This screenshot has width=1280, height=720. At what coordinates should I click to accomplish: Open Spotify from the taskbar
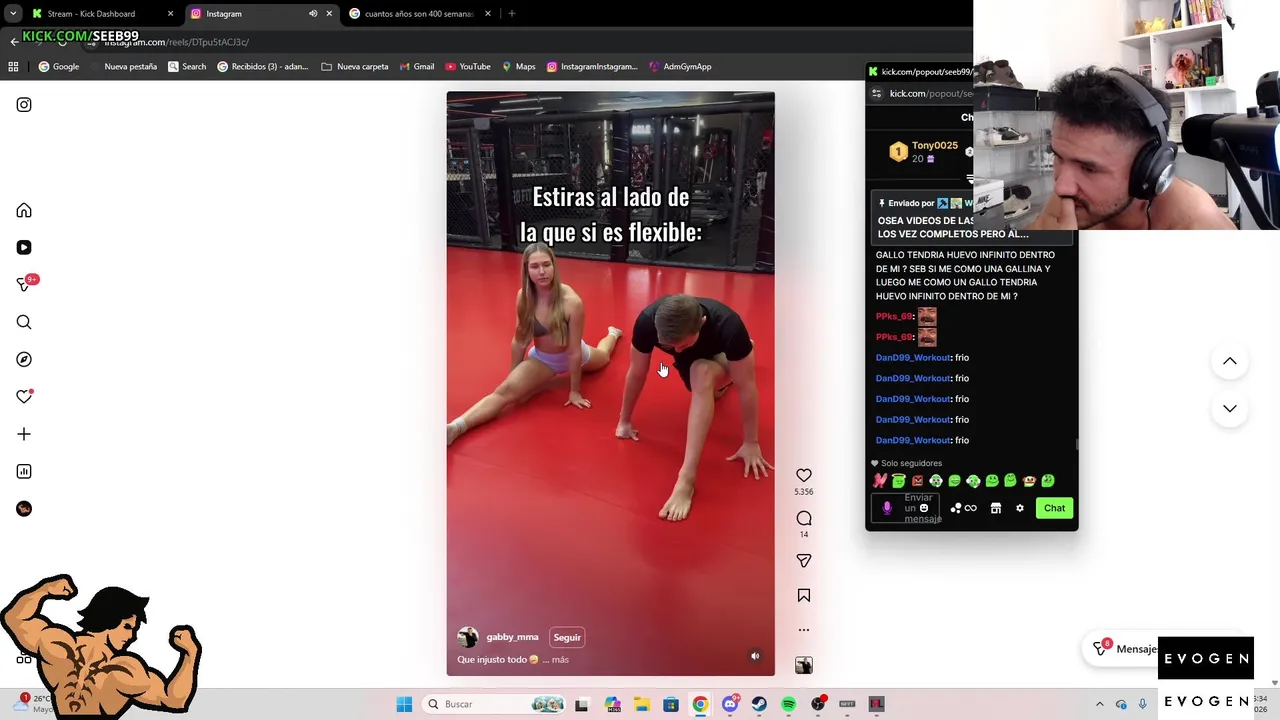pyautogui.click(x=789, y=704)
